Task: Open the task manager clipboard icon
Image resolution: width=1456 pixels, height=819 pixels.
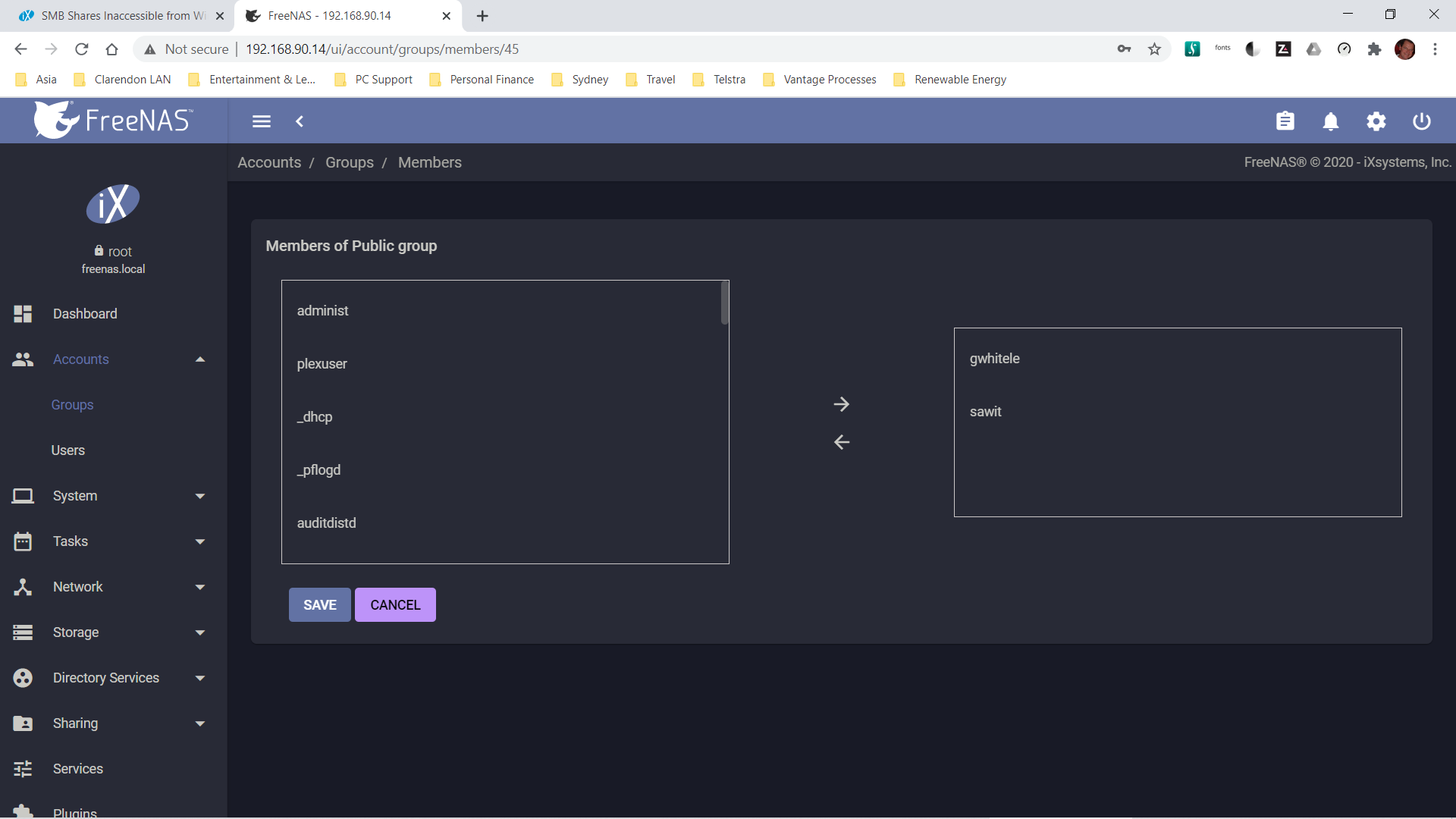Action: [x=1285, y=121]
